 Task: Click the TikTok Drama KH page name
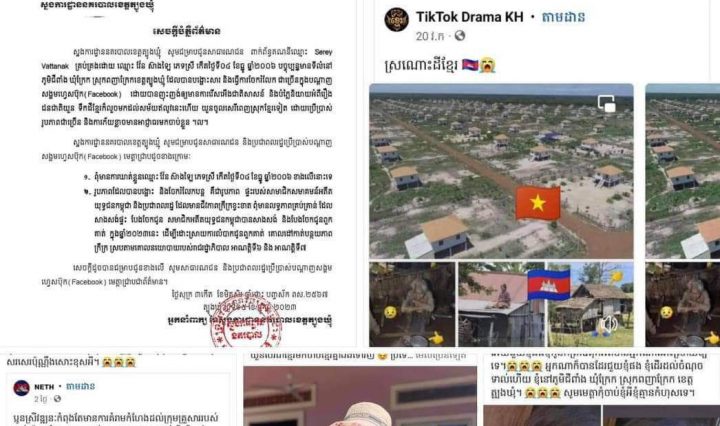(x=469, y=17)
